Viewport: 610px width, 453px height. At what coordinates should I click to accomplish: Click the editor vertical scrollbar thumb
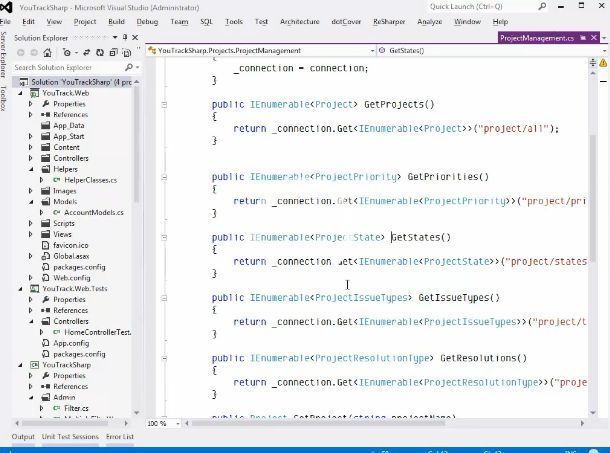(x=593, y=198)
